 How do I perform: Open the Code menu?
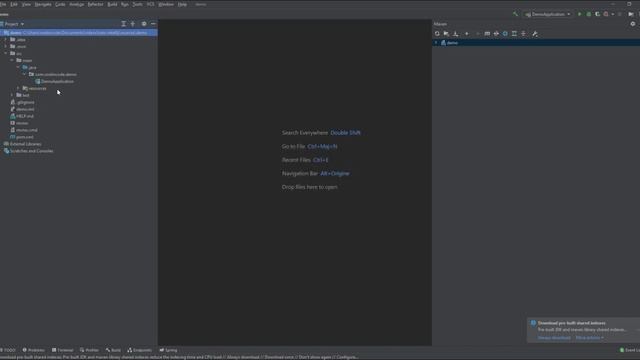coord(60,4)
